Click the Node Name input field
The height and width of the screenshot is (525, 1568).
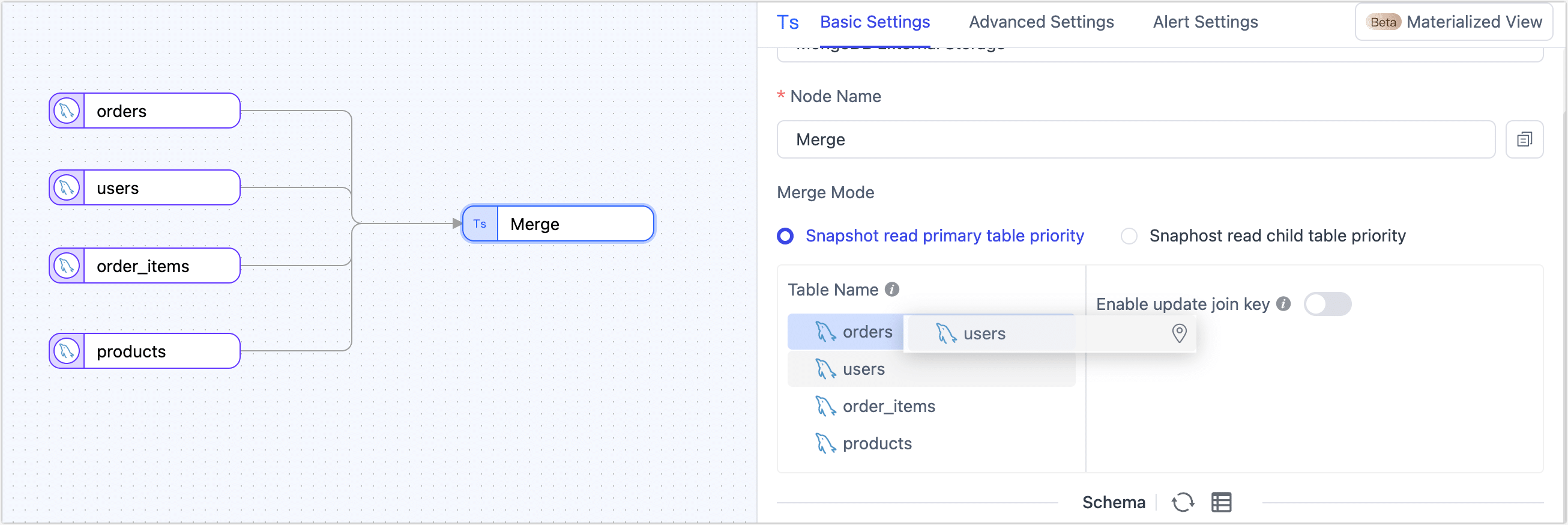1135,139
